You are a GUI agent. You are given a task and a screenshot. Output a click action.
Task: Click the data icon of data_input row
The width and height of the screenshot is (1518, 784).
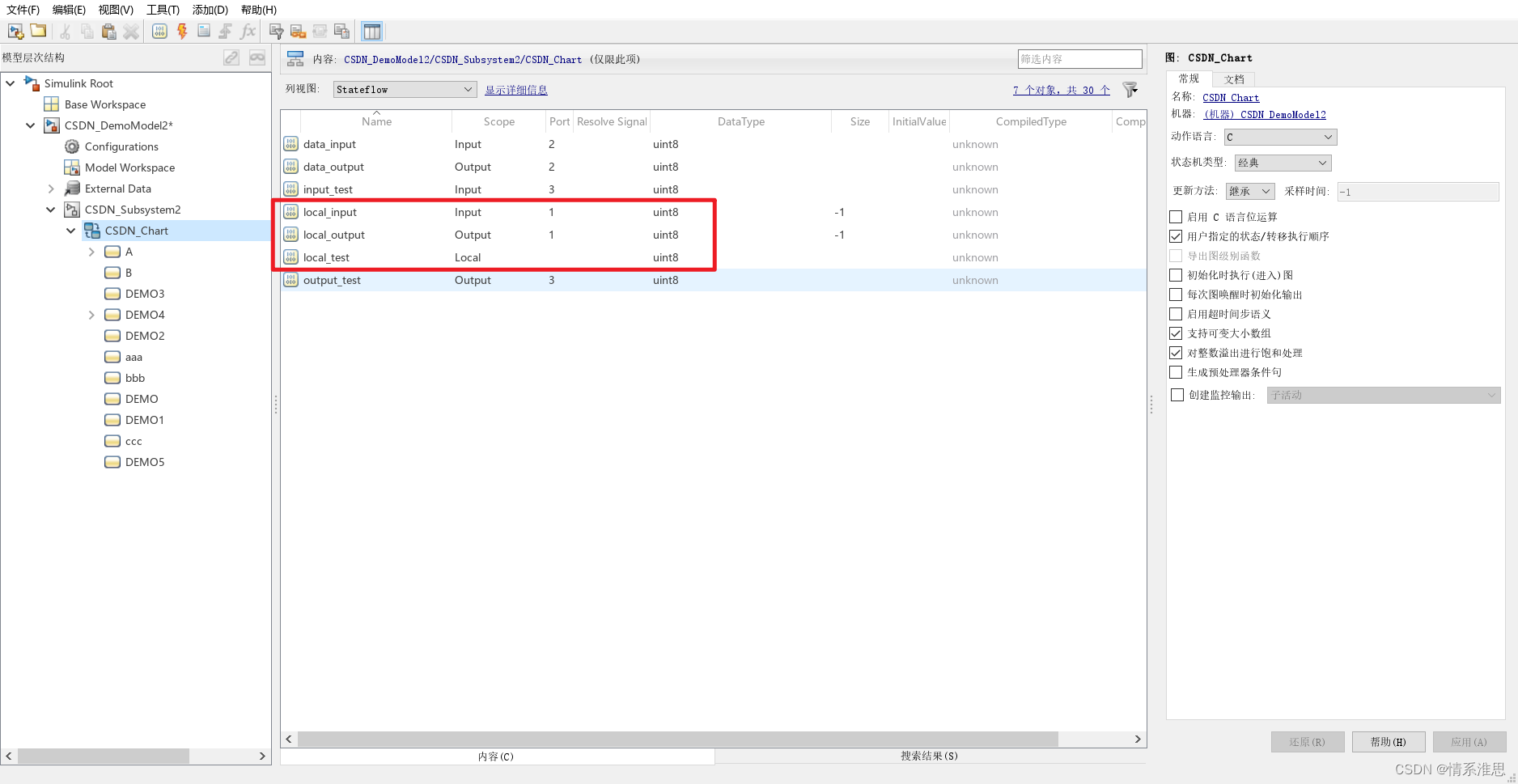coord(291,144)
